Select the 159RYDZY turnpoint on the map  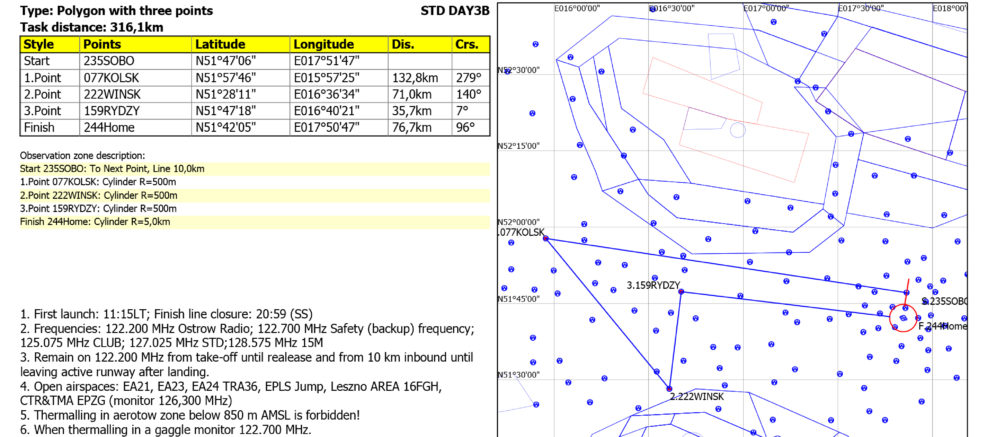tap(682, 293)
